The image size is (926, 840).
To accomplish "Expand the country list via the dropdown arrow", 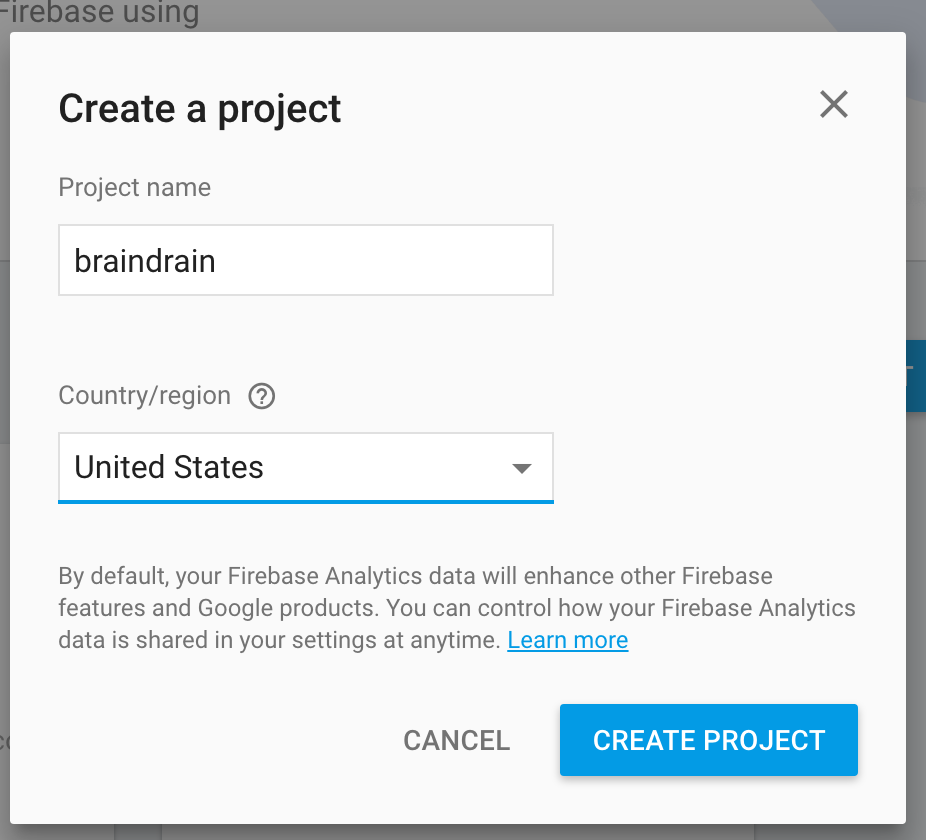I will [x=521, y=468].
